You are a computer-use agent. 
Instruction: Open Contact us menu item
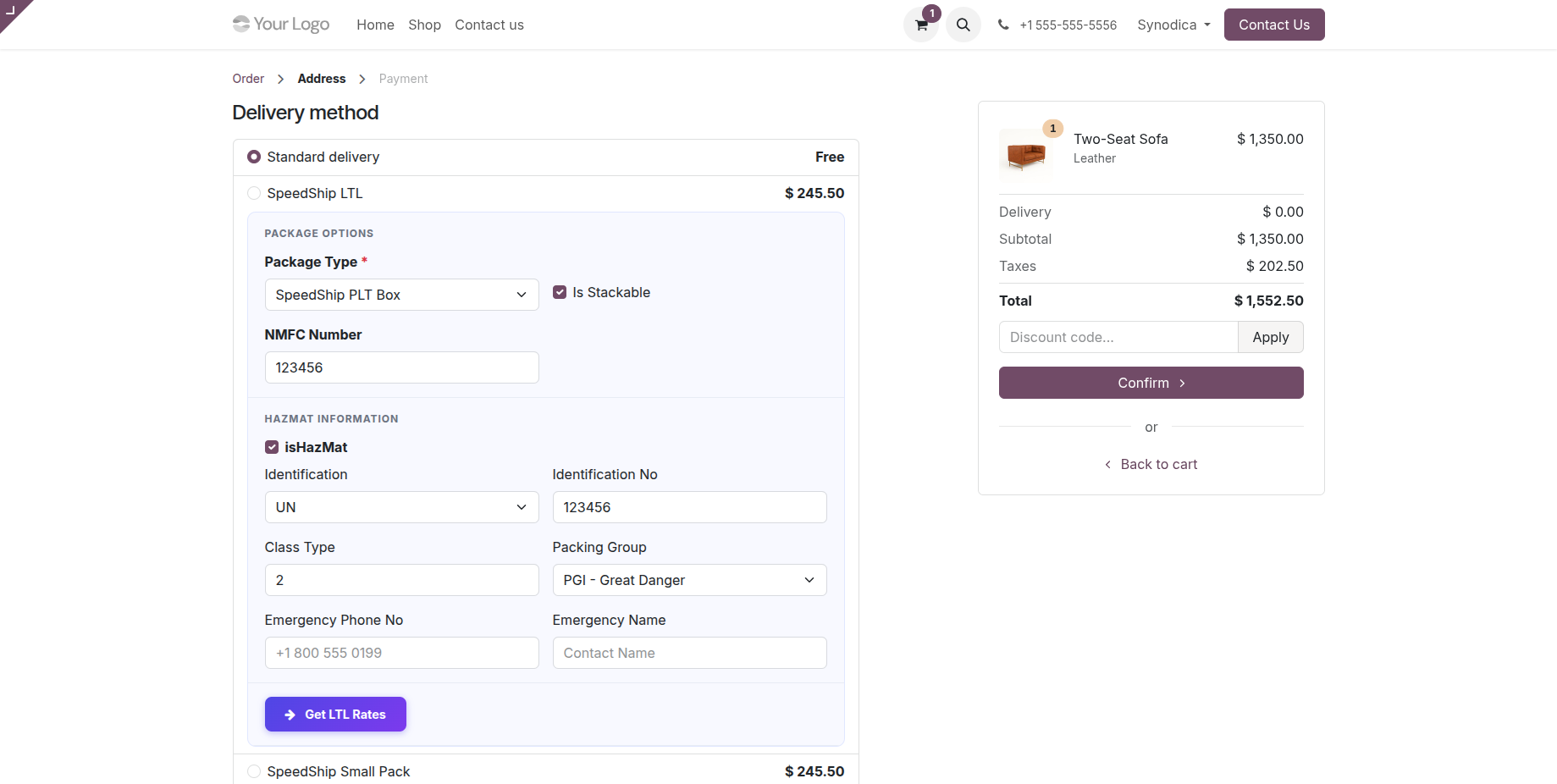(489, 25)
